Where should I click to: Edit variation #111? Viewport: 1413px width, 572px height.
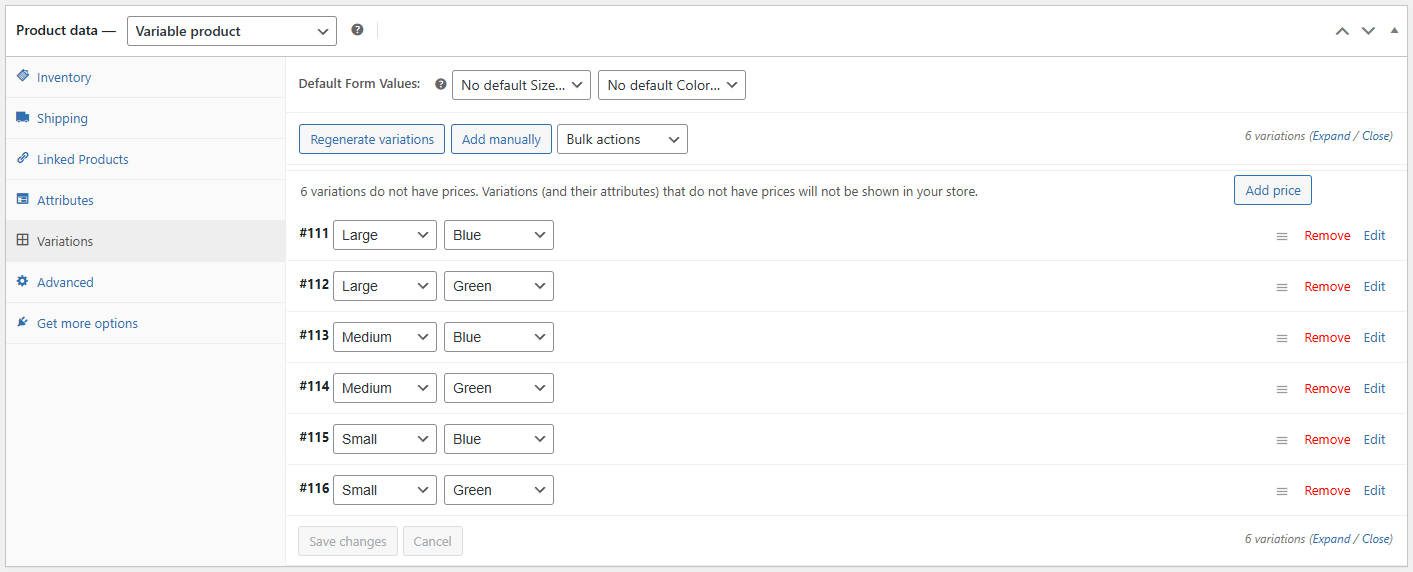tap(1375, 236)
